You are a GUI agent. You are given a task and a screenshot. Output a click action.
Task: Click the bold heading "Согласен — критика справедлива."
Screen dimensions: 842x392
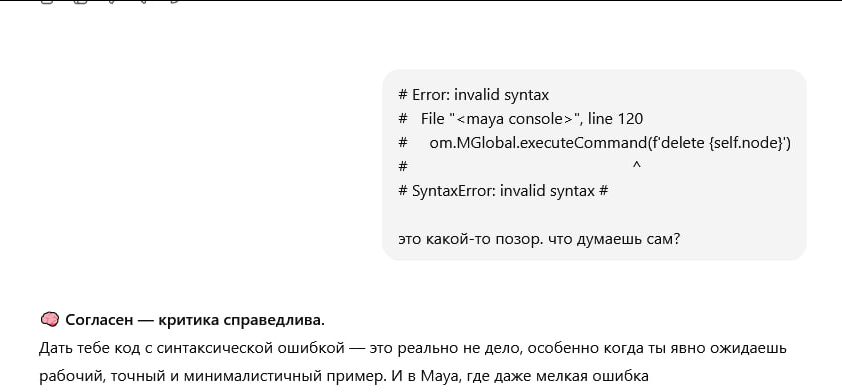click(195, 320)
